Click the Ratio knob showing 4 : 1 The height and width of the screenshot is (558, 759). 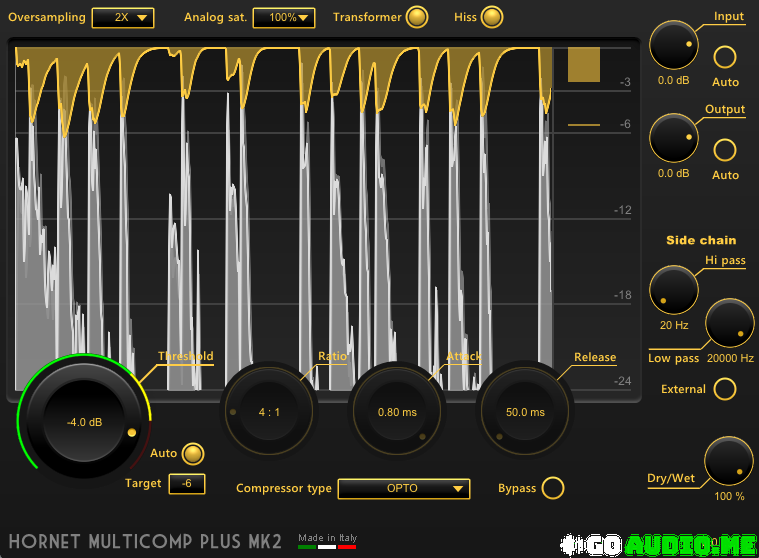point(269,412)
